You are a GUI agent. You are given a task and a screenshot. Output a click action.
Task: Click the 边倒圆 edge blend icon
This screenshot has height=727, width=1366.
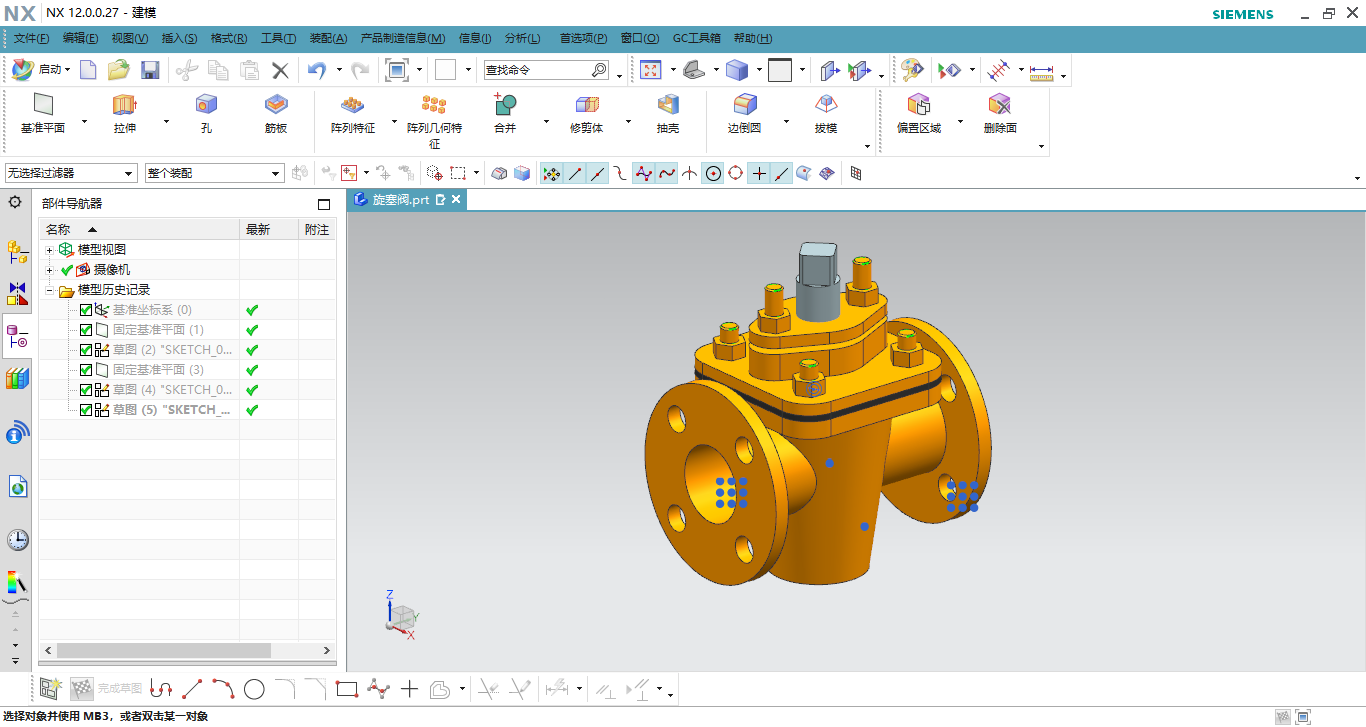point(744,105)
